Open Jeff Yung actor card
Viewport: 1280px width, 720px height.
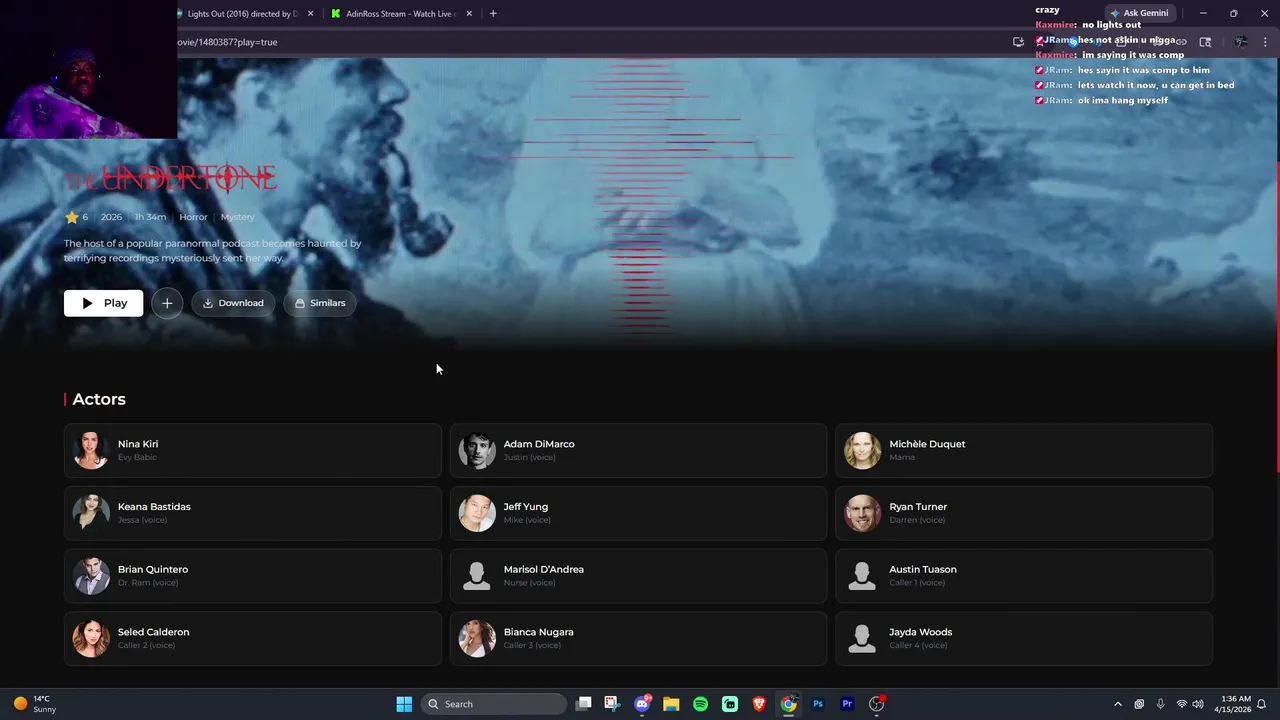[x=638, y=513]
